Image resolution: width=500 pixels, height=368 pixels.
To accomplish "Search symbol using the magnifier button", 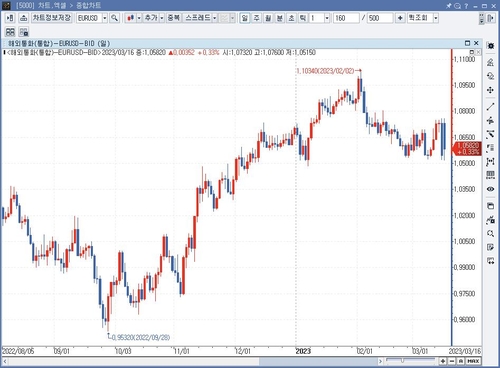I will pyautogui.click(x=114, y=18).
